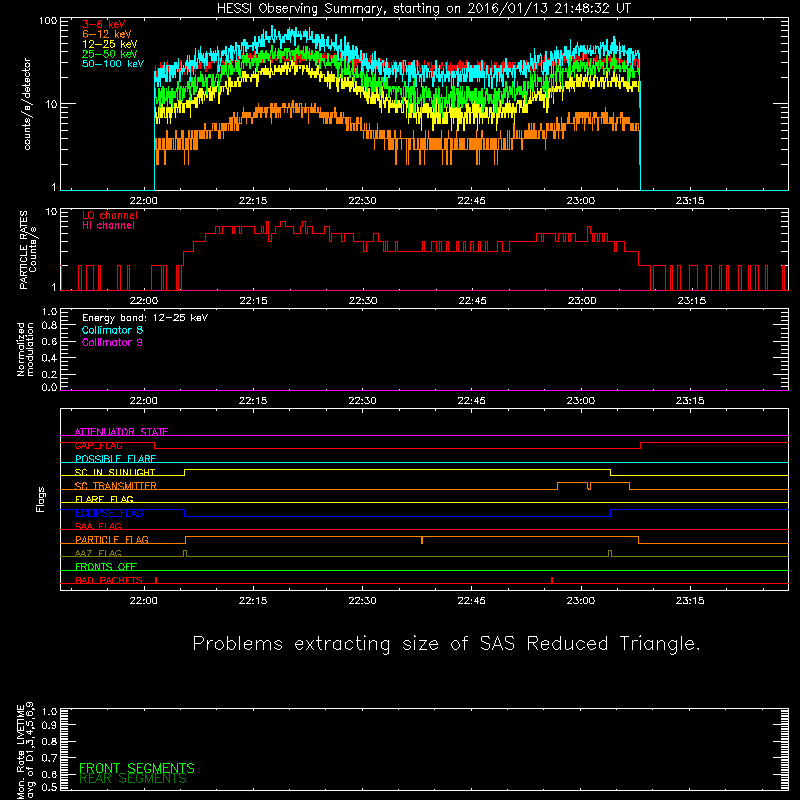Screen dimensions: 800x800
Task: Click the PARTICLE_FLAG label
Action: click(112, 539)
